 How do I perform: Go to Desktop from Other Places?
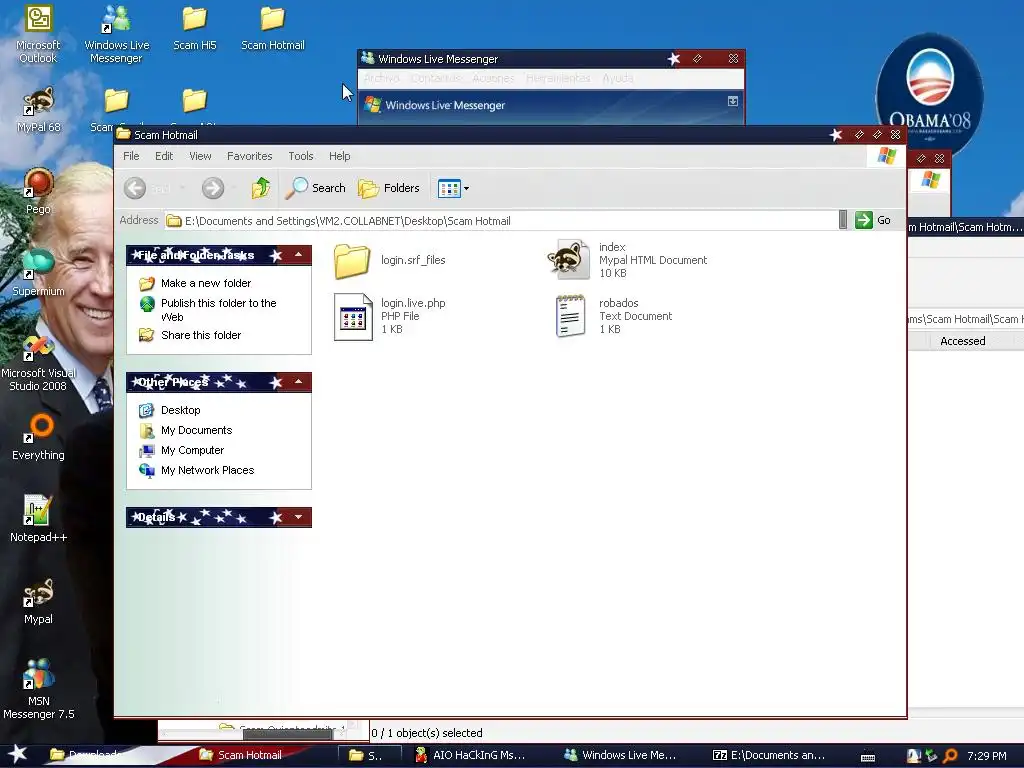coord(180,410)
